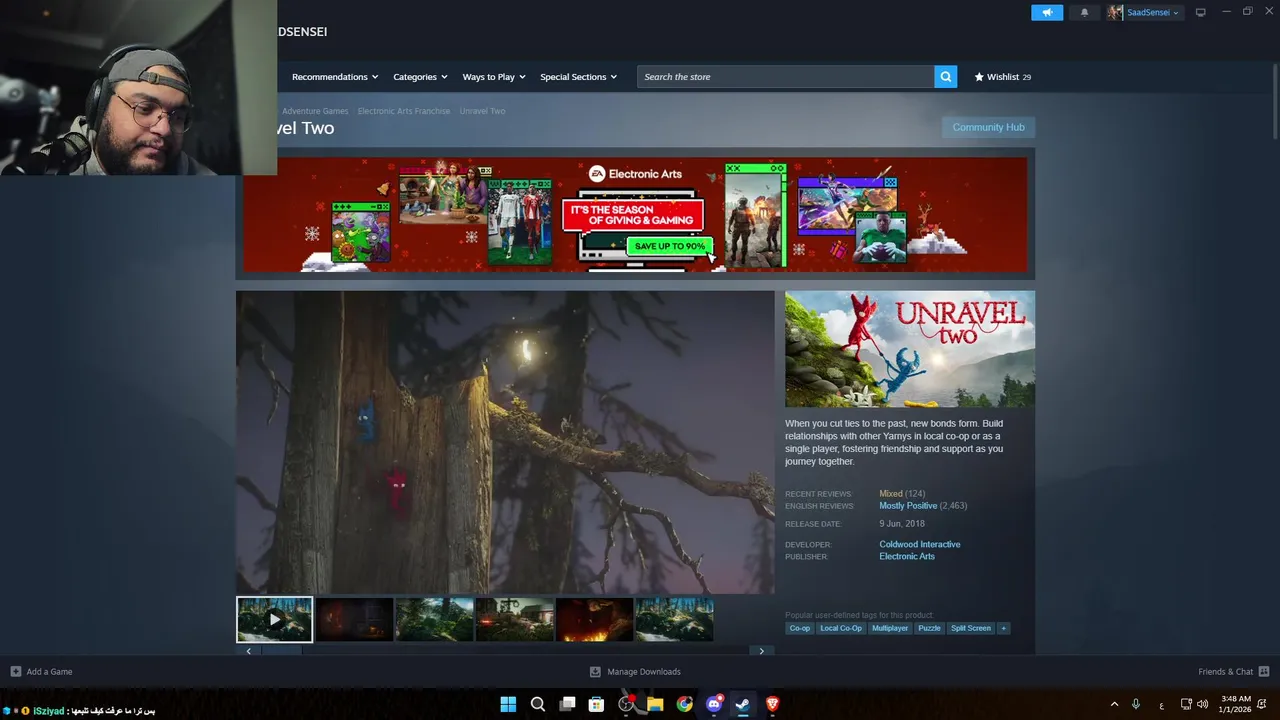Click the Friends & Chat icon

click(1264, 671)
